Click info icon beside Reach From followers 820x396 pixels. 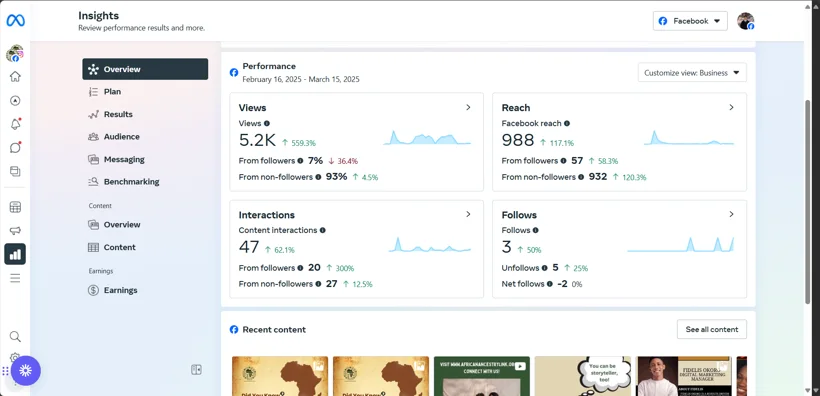coord(563,161)
